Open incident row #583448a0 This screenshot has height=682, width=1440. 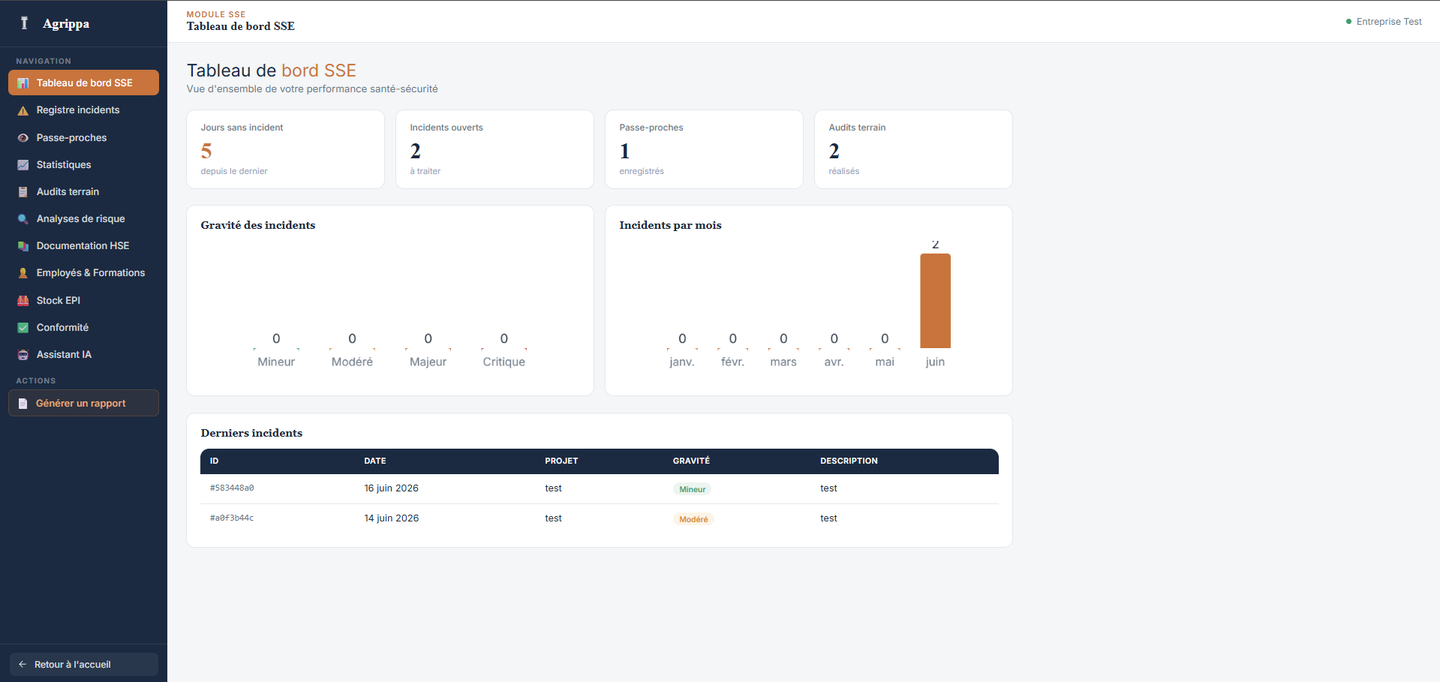click(x=599, y=488)
